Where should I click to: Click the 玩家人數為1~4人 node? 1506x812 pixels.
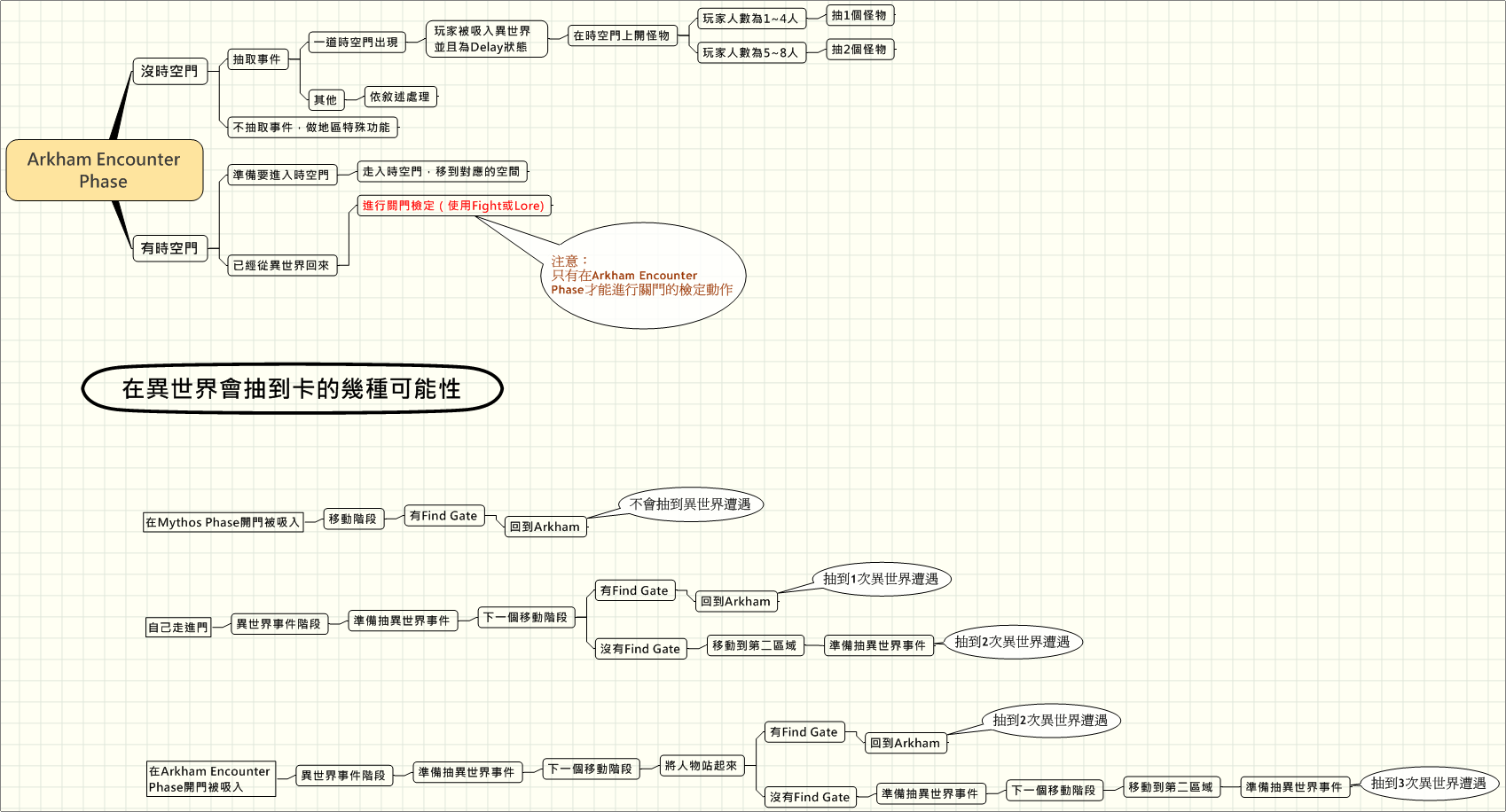pos(751,18)
